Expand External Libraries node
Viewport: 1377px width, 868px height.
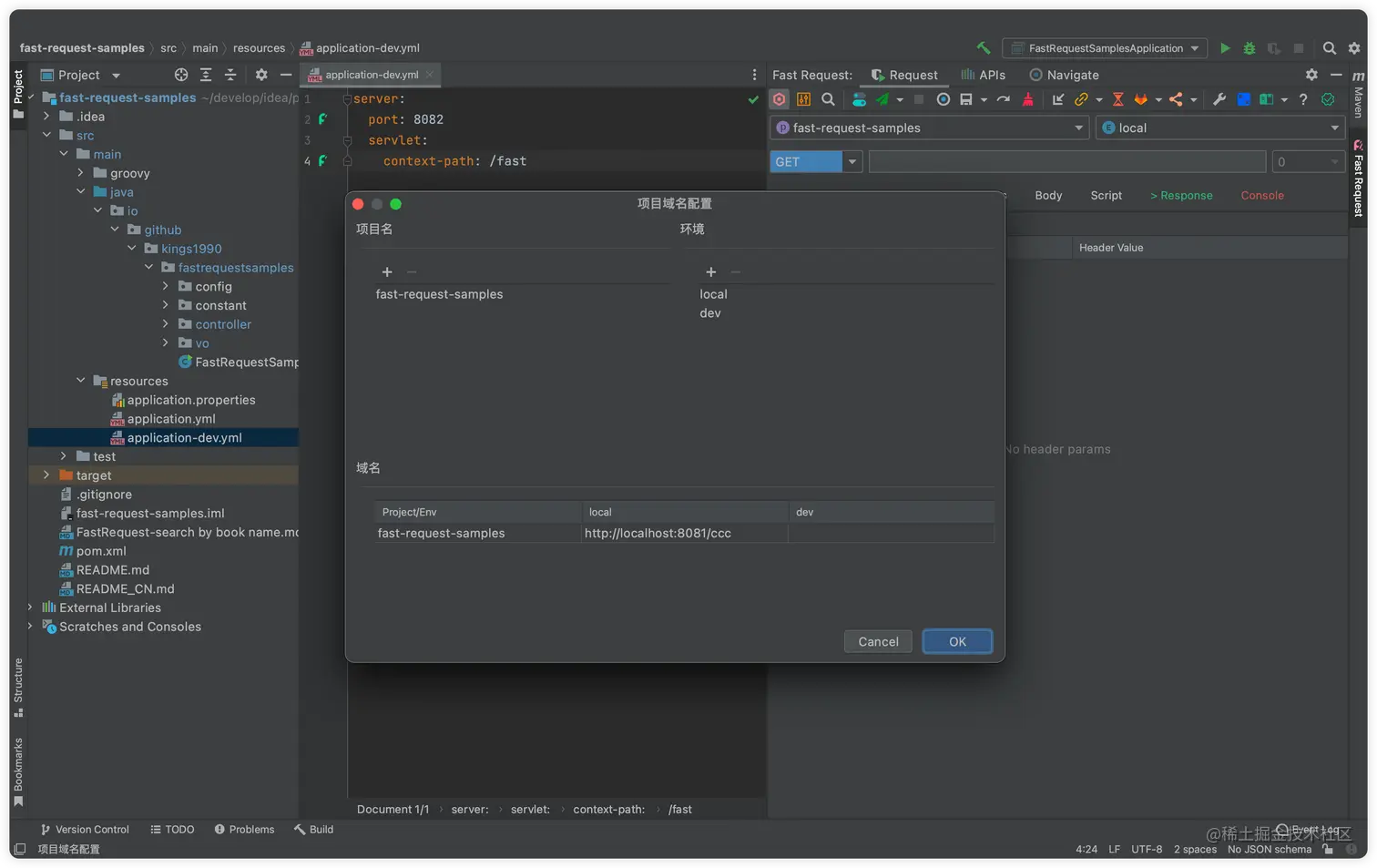tap(30, 608)
